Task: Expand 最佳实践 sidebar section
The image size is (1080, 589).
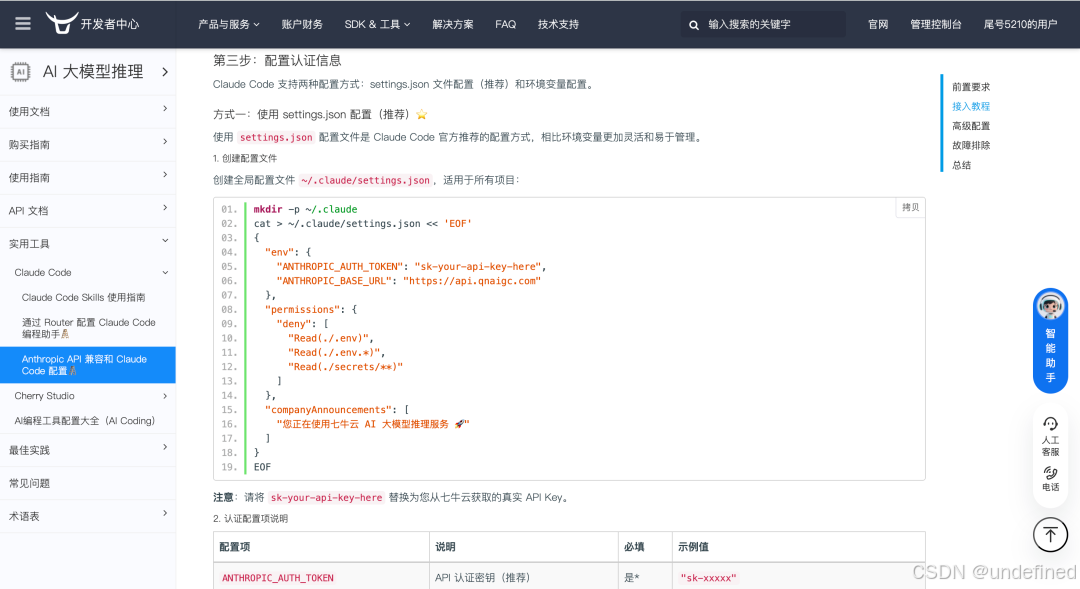Action: pos(87,450)
